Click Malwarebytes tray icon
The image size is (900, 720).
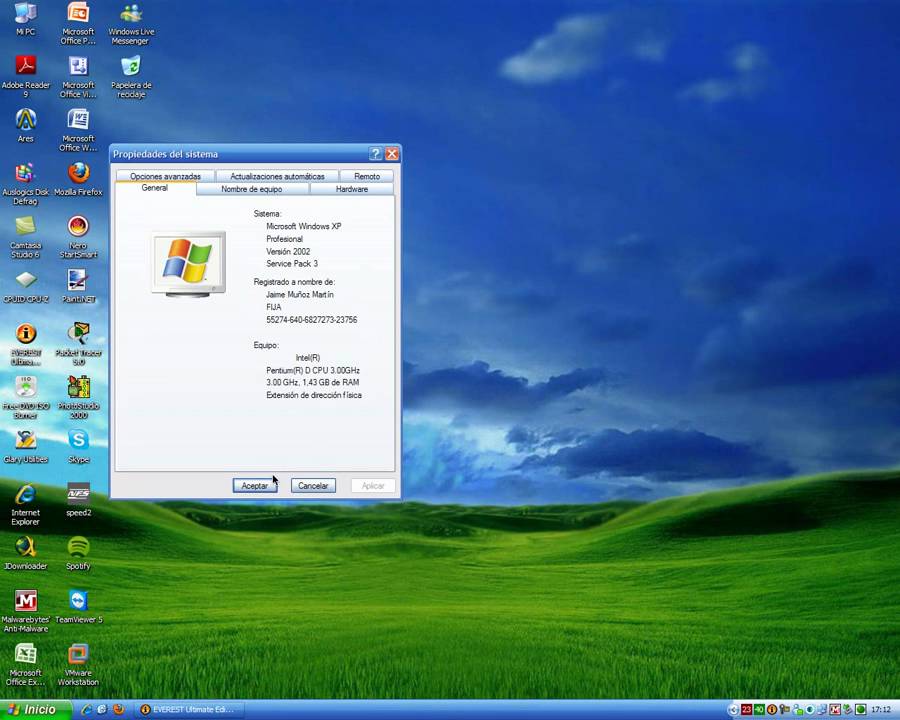click(x=835, y=710)
